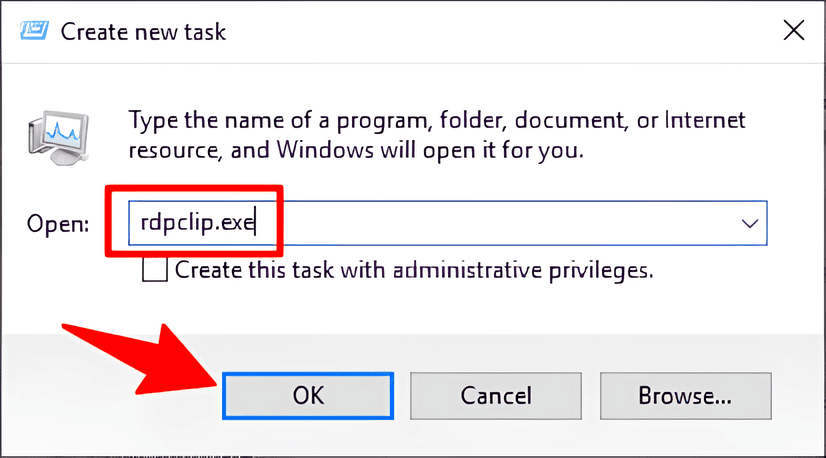
Task: Place cursor in rdpclip.exe text
Action: click(x=192, y=222)
